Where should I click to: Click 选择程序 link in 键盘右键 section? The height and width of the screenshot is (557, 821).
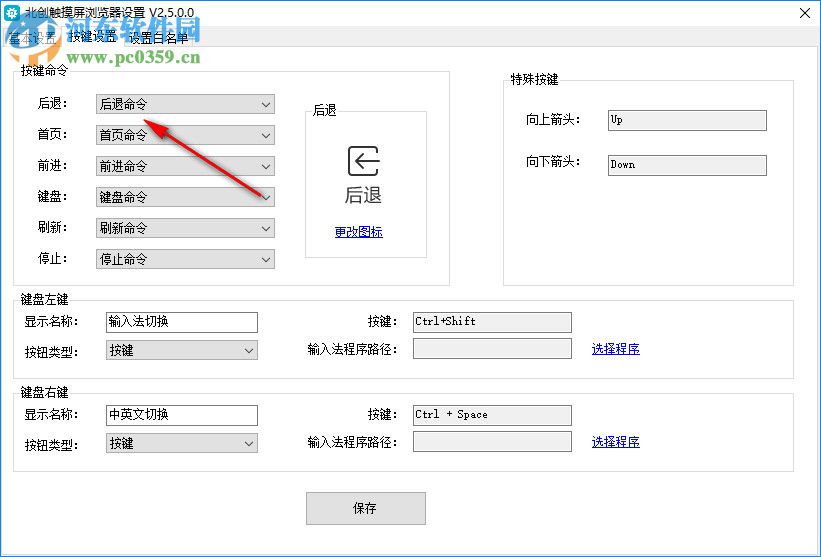click(616, 442)
